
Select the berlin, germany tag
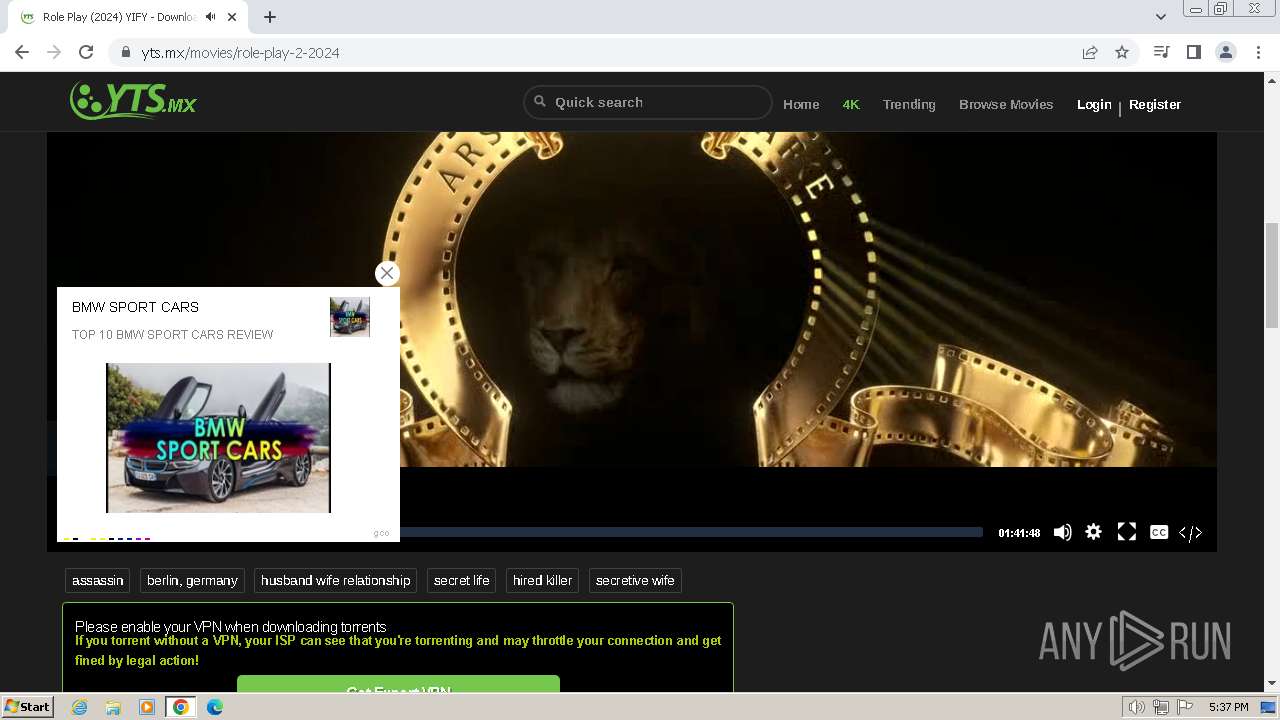click(x=192, y=580)
